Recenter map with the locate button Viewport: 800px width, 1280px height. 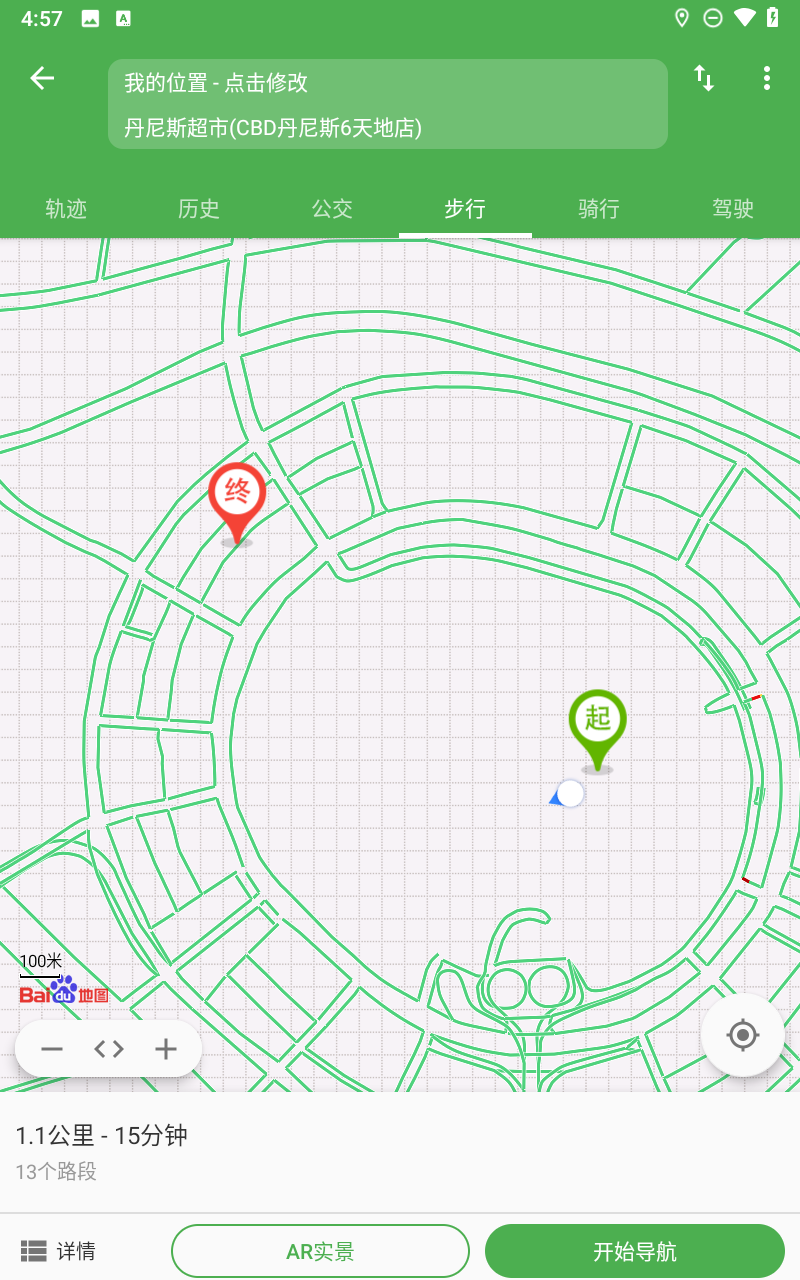tap(742, 1035)
